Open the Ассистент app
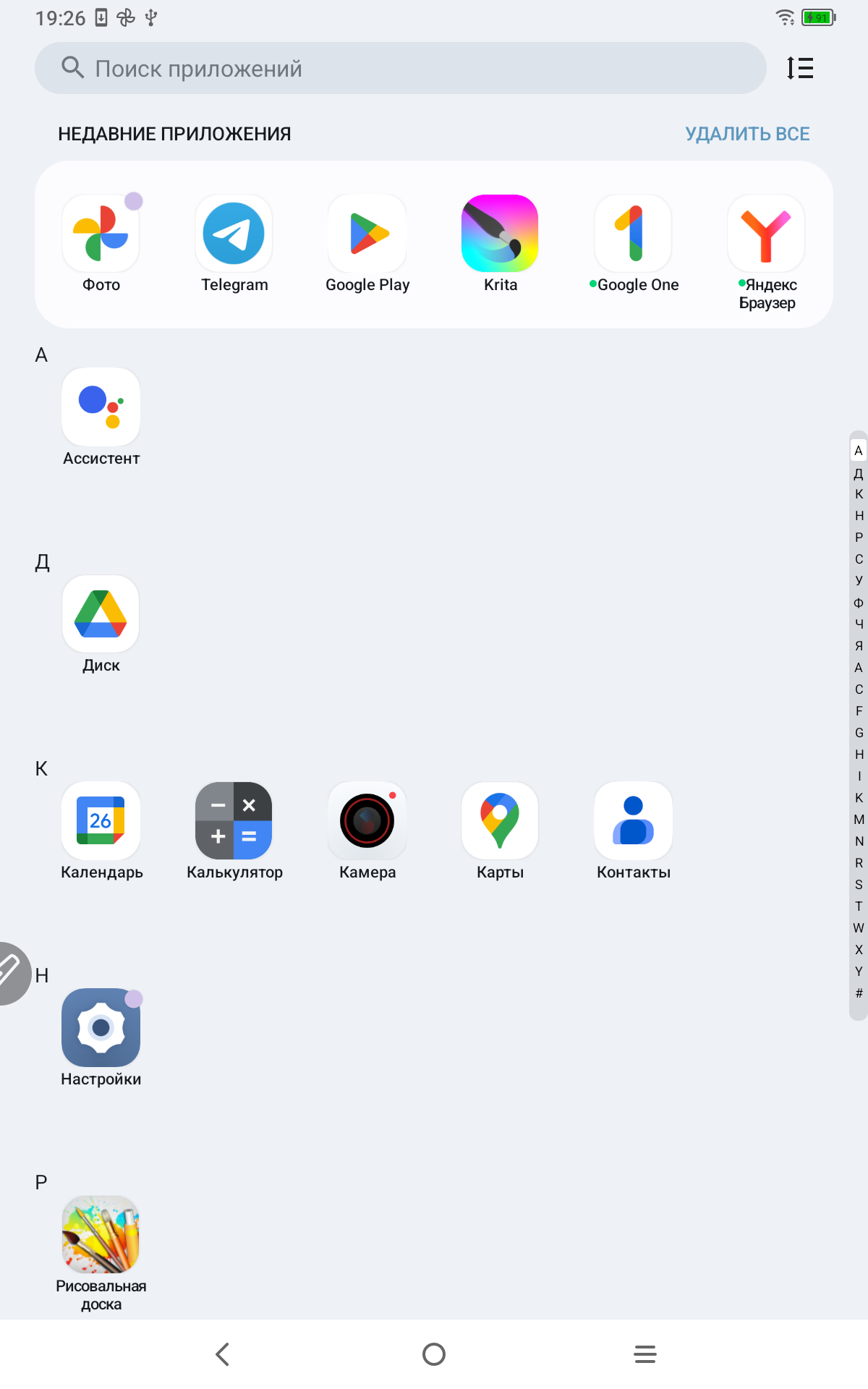The height and width of the screenshot is (1389, 868). pos(101,407)
